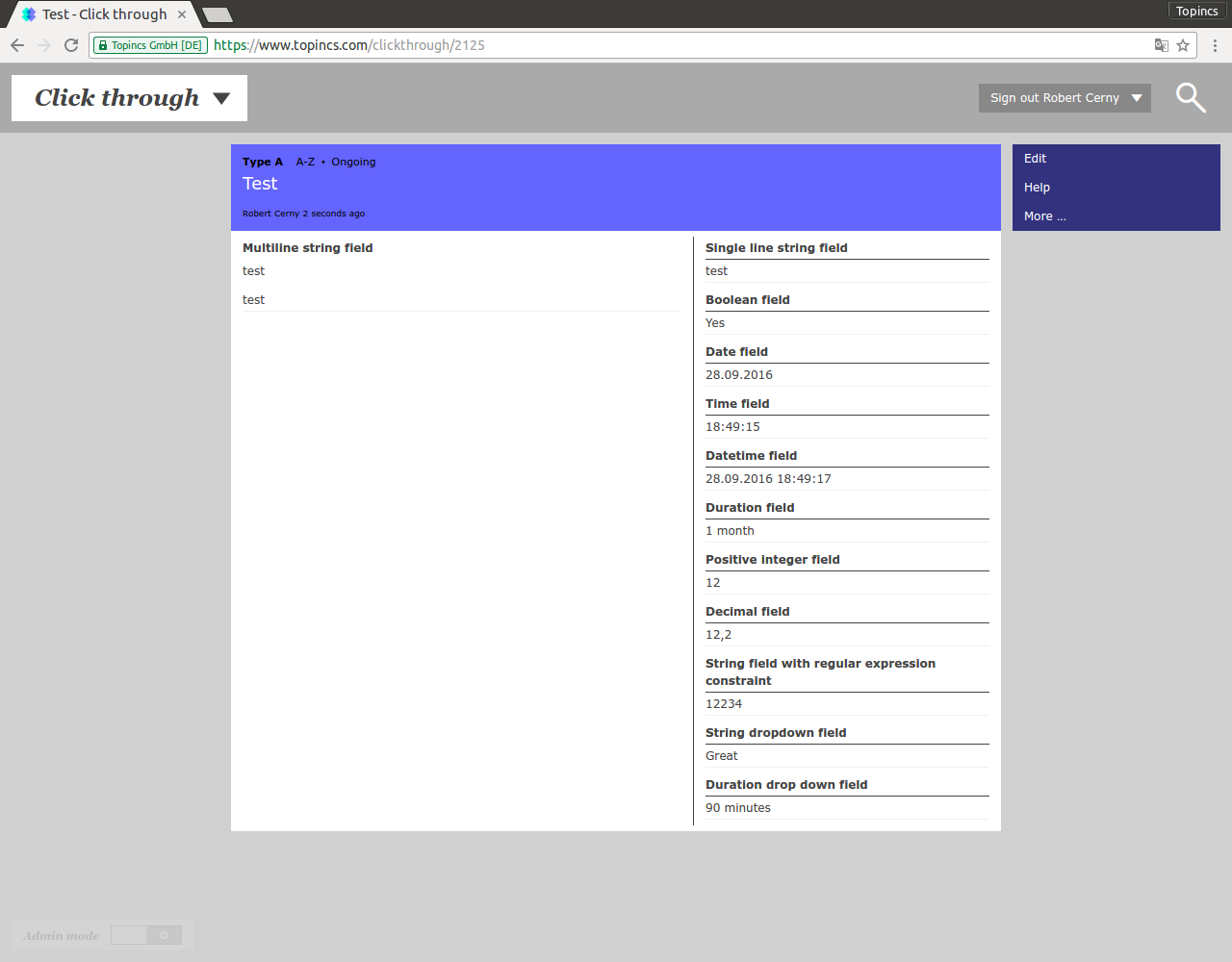Viewport: 1232px width, 962px height.
Task: Open a new browser tab
Action: [218, 14]
